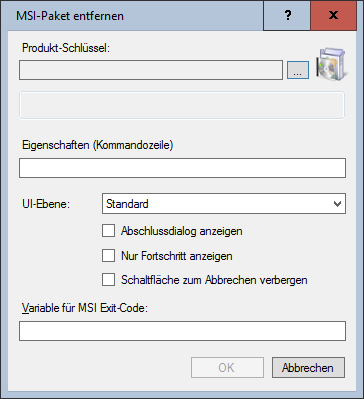Screen dimensions: 364x399
Task: Click the greyed-out OK button
Action: point(227,368)
